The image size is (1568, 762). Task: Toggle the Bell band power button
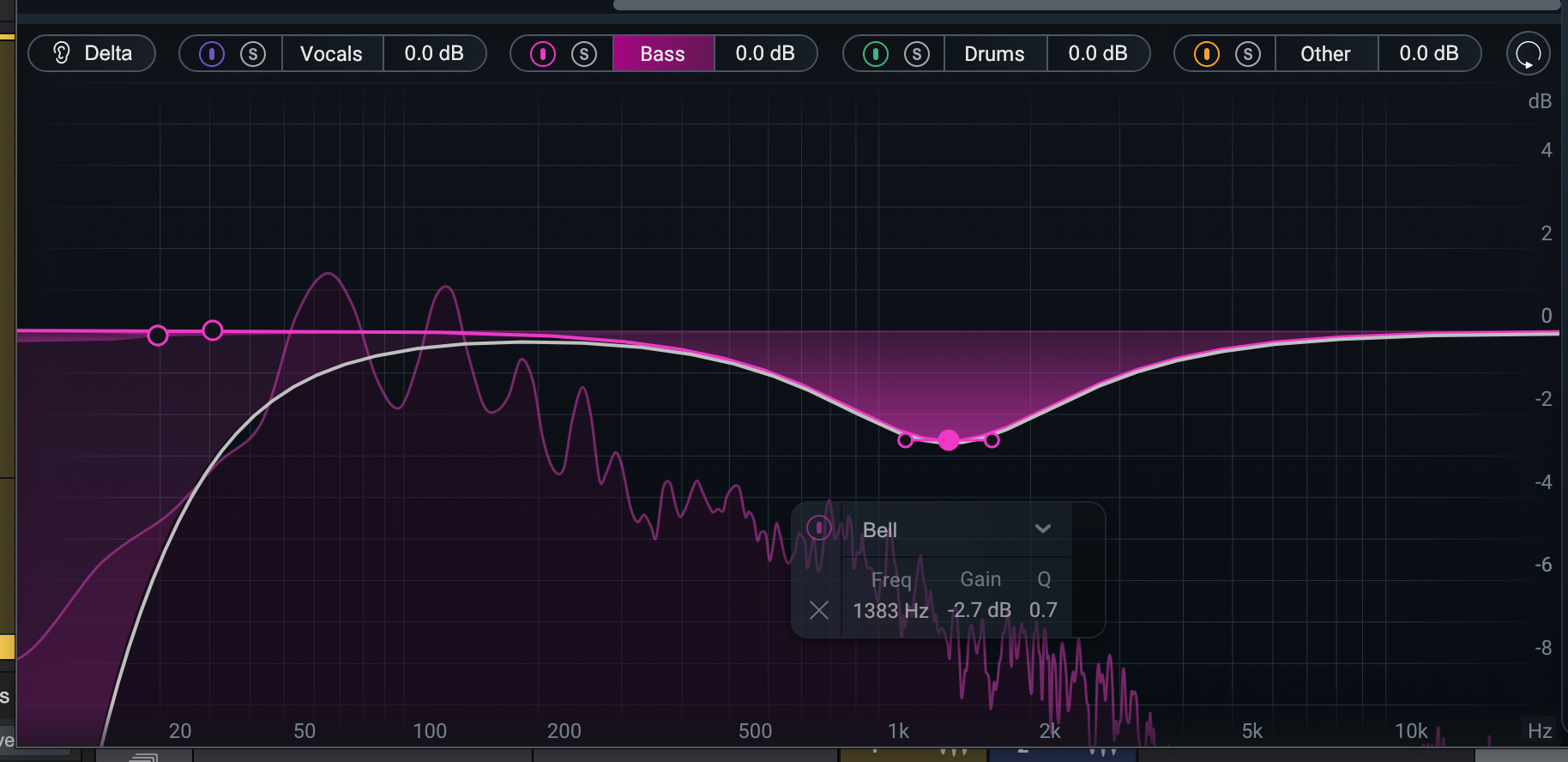coord(819,528)
